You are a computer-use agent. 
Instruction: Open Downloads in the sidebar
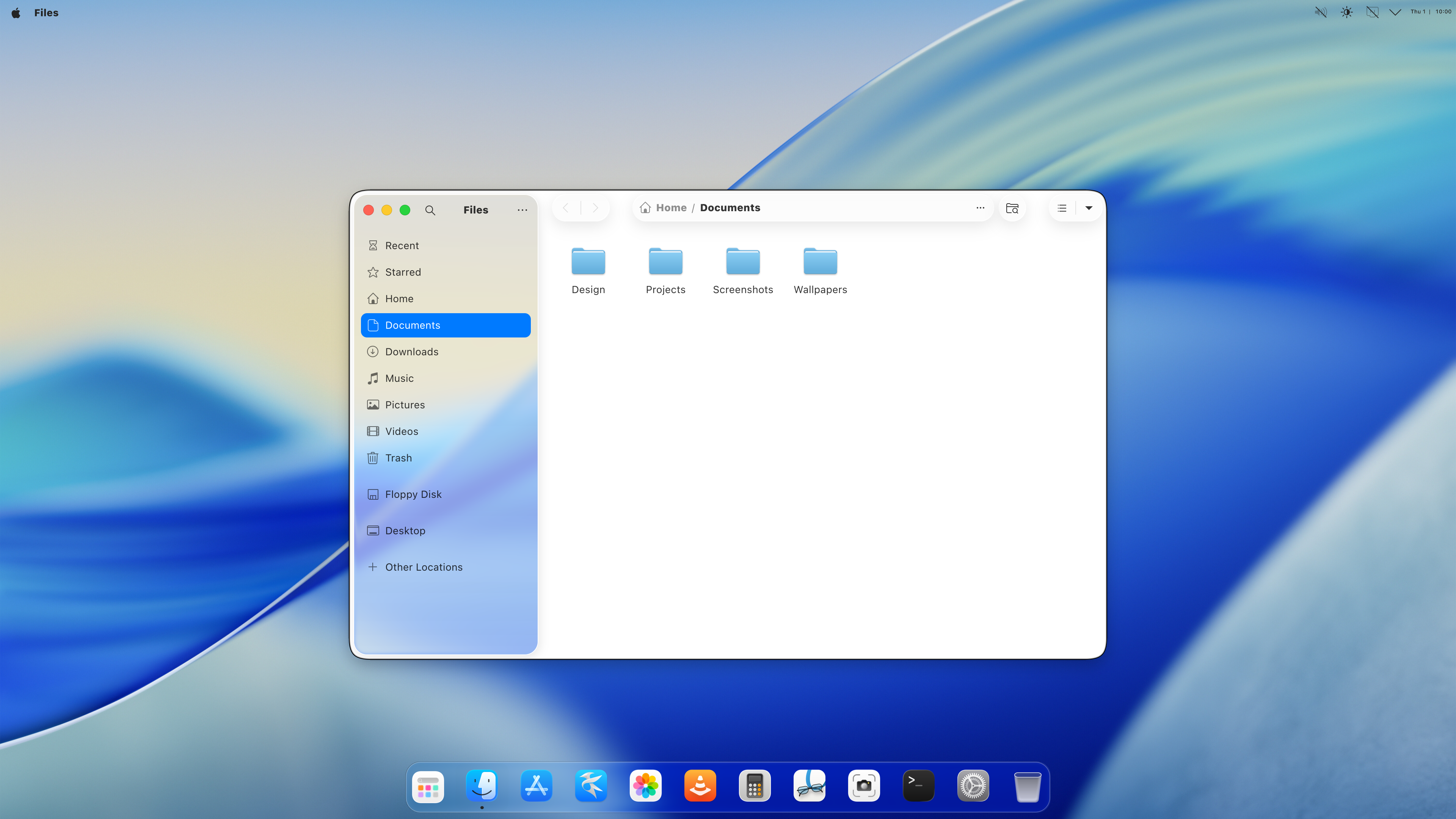click(x=446, y=352)
